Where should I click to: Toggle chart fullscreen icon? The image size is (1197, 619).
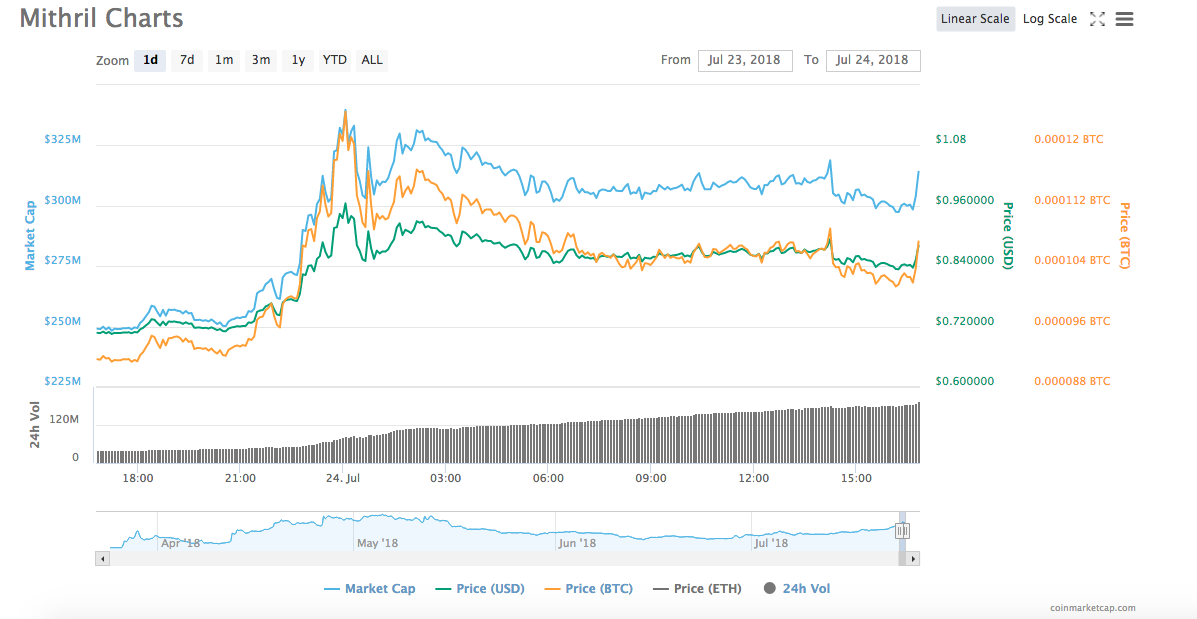(1097, 19)
